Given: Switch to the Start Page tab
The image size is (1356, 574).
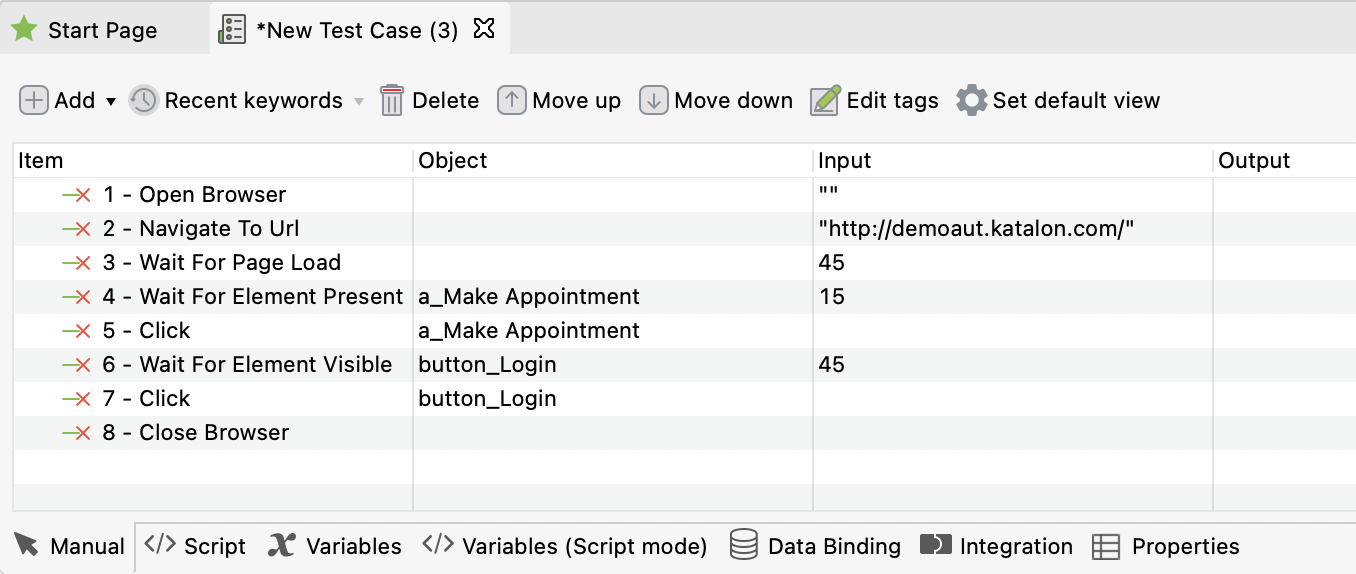Looking at the screenshot, I should coord(102,31).
